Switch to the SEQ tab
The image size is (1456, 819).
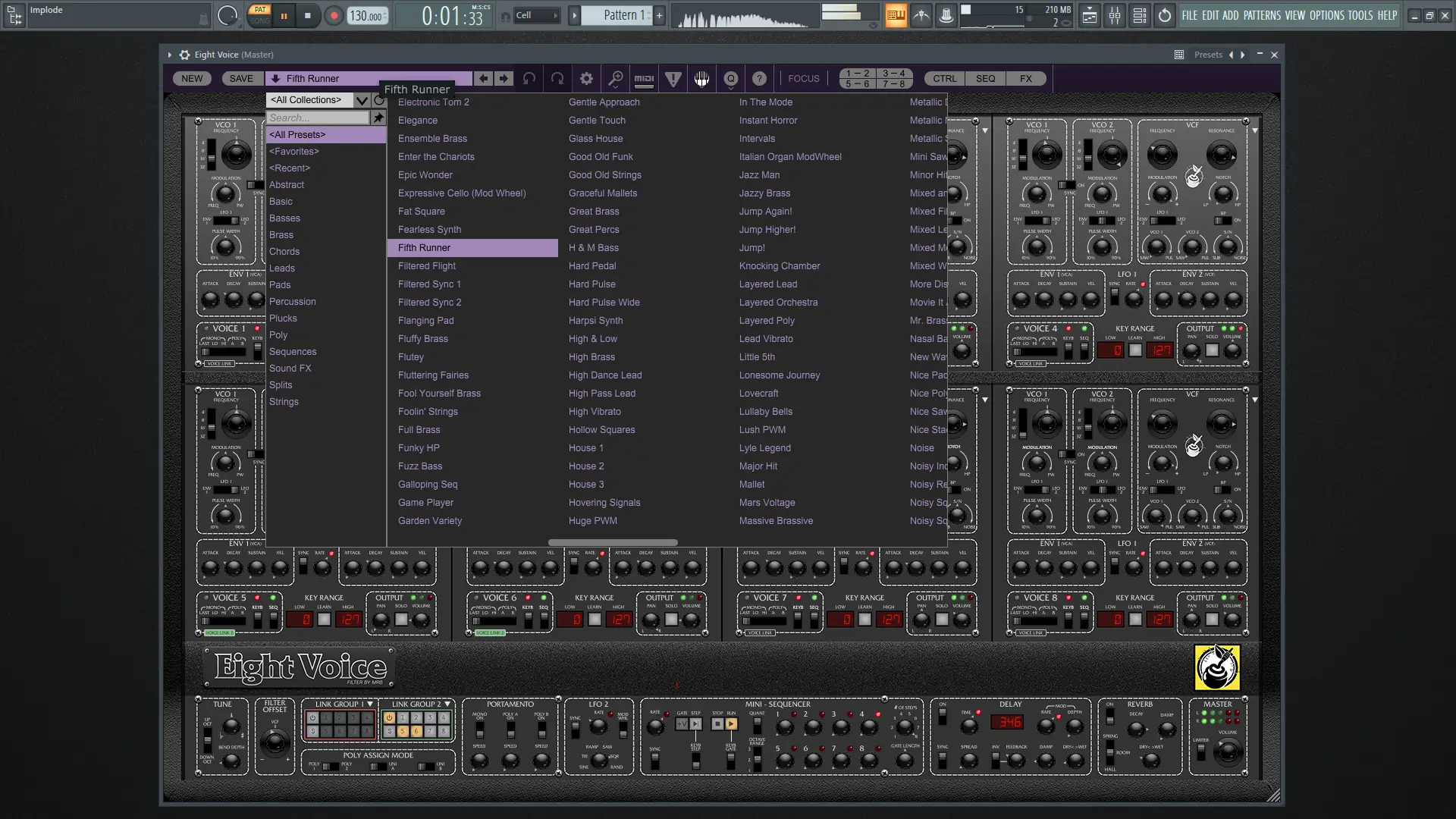pyautogui.click(x=985, y=78)
